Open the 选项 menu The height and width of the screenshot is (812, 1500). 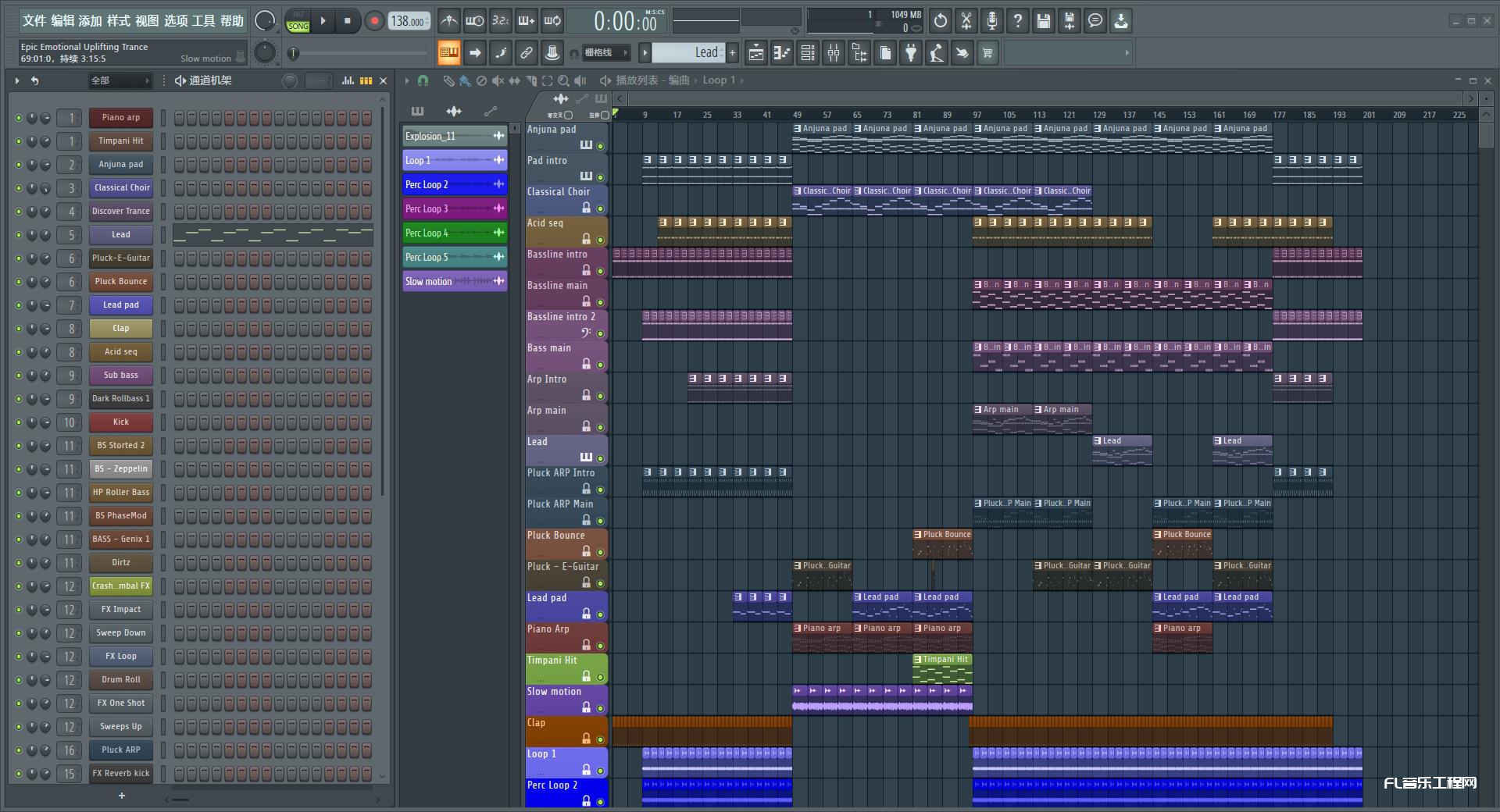tap(176, 21)
